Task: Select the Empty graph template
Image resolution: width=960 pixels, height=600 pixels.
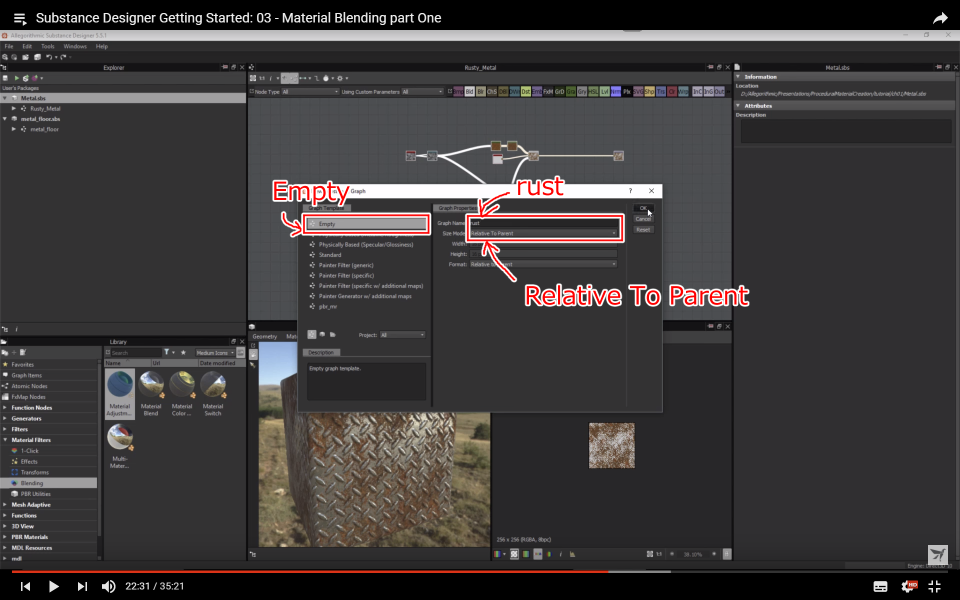Action: click(x=366, y=224)
